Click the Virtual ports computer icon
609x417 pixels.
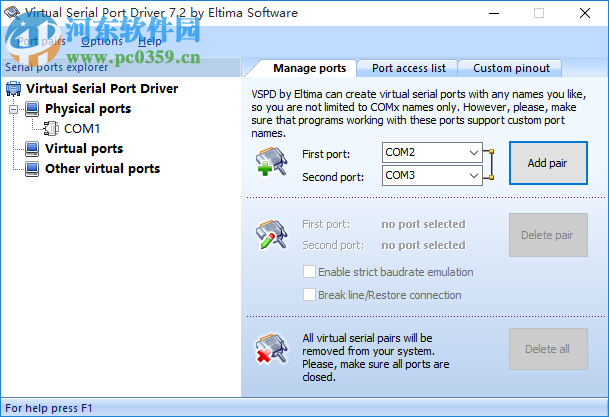tap(32, 149)
